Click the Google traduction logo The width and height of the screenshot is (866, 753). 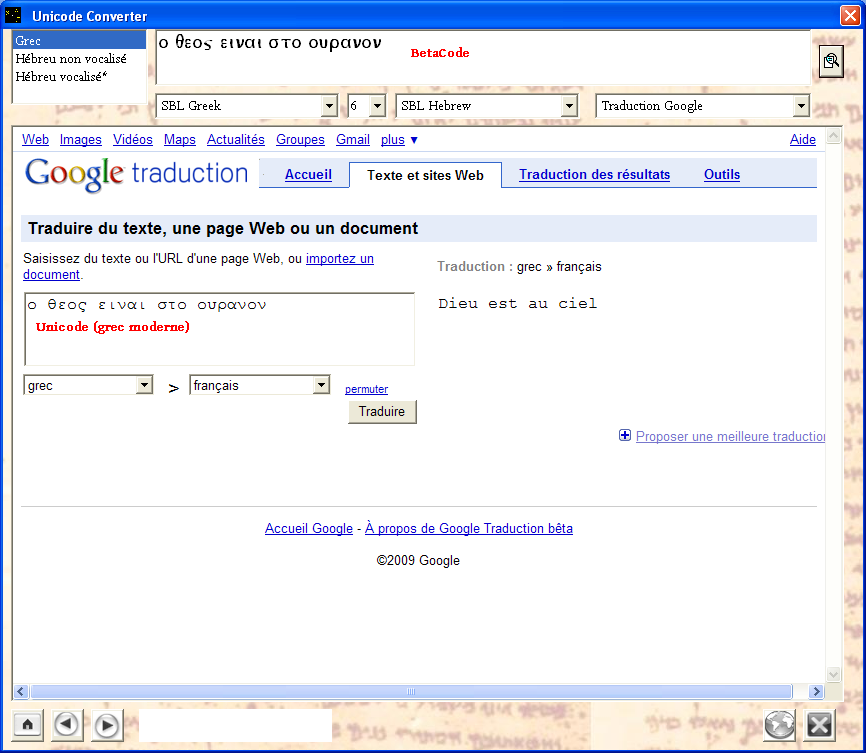[137, 174]
